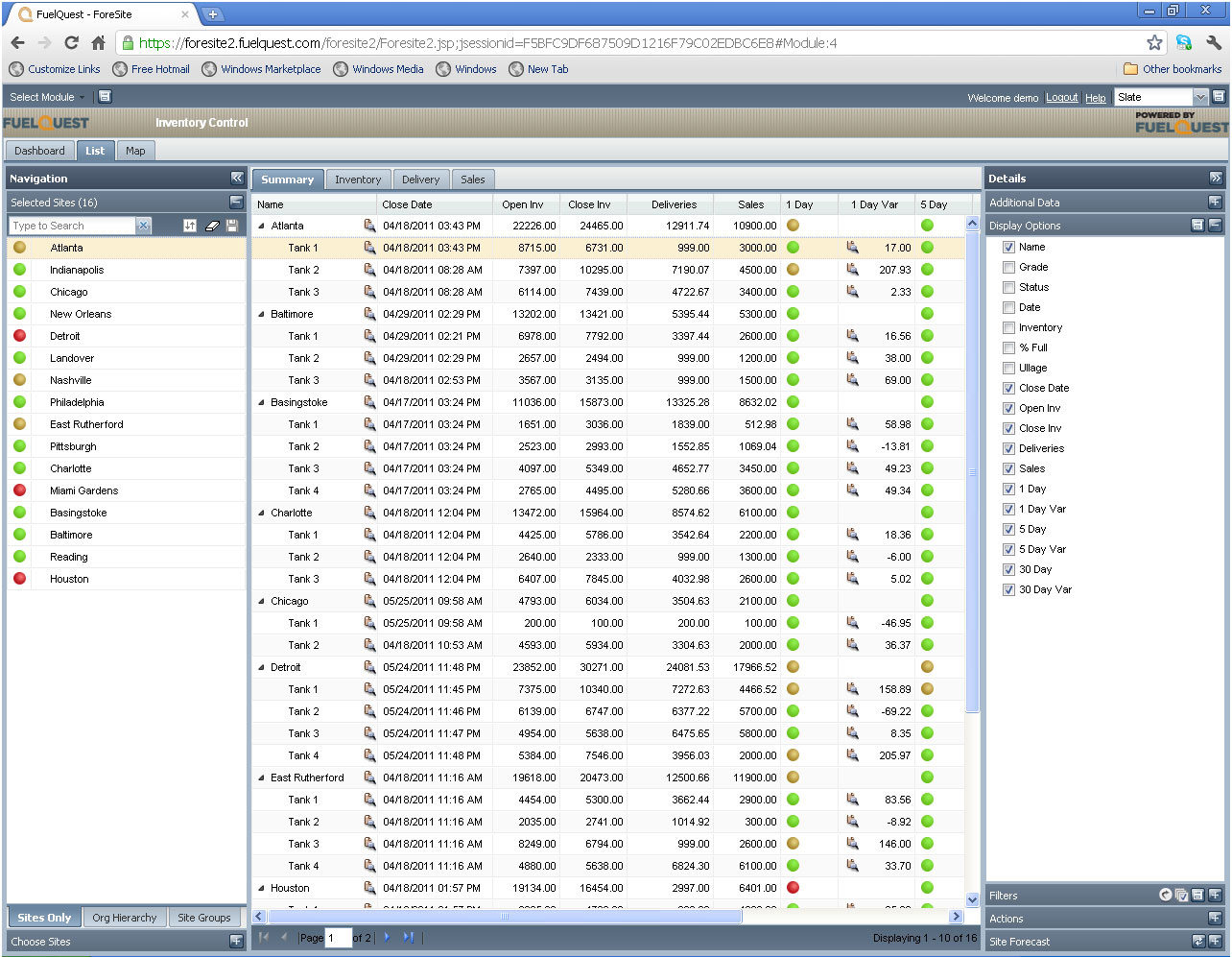Screen dimensions: 1232x957
Task: Click the refresh icon in Site Forecast bar
Action: click(1197, 942)
